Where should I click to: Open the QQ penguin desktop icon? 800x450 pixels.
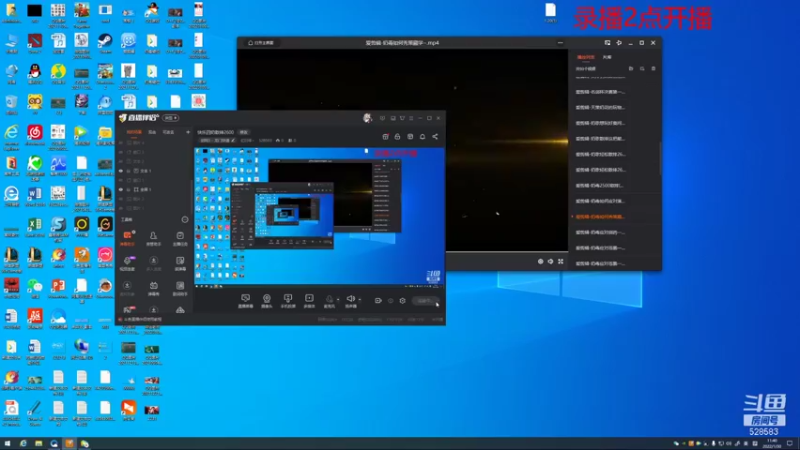coord(35,73)
